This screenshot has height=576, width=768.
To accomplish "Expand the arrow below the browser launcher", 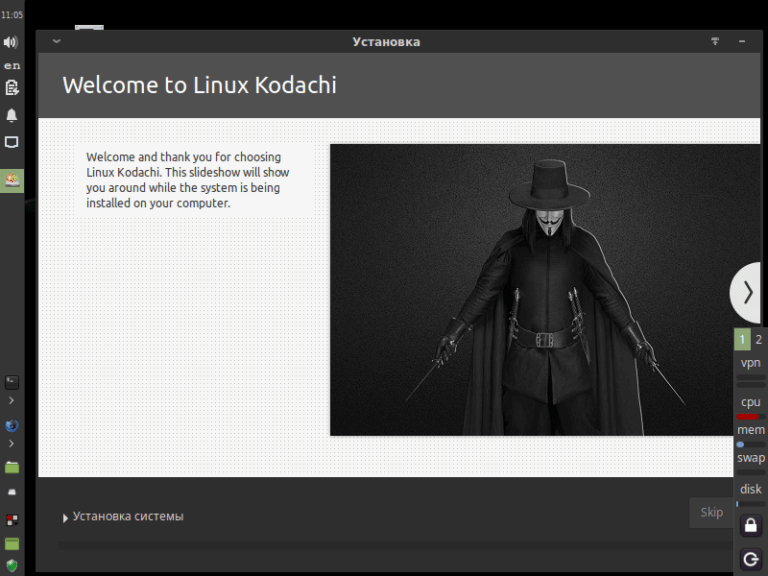I will [x=11, y=444].
